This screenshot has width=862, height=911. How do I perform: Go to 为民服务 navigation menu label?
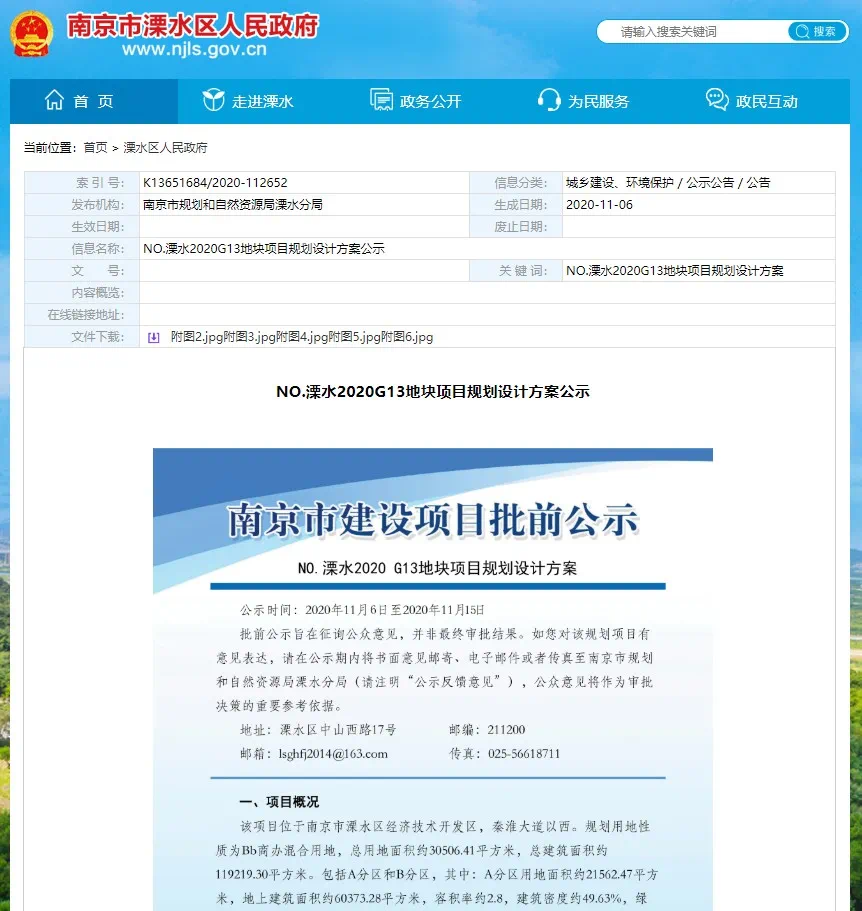[598, 102]
